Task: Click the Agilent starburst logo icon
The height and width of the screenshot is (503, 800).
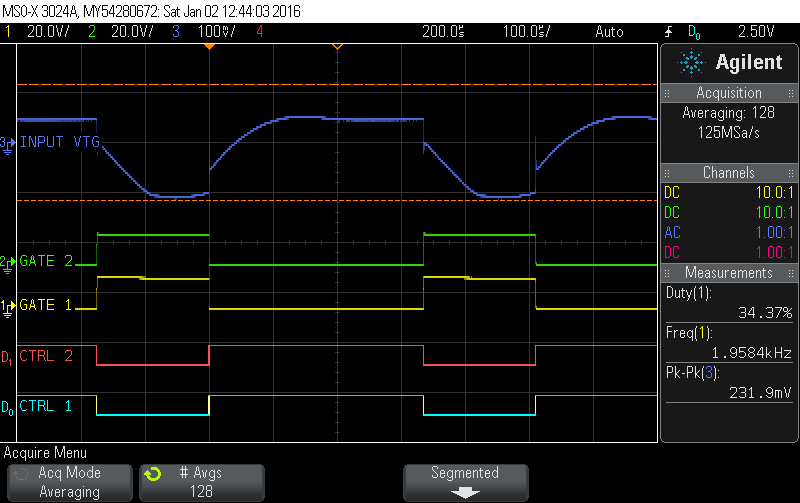Action: [x=691, y=63]
